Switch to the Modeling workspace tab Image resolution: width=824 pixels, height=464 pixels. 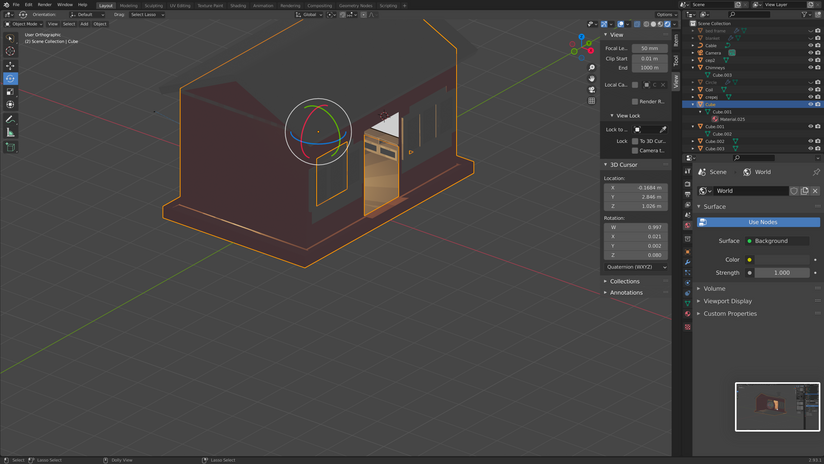click(x=129, y=6)
